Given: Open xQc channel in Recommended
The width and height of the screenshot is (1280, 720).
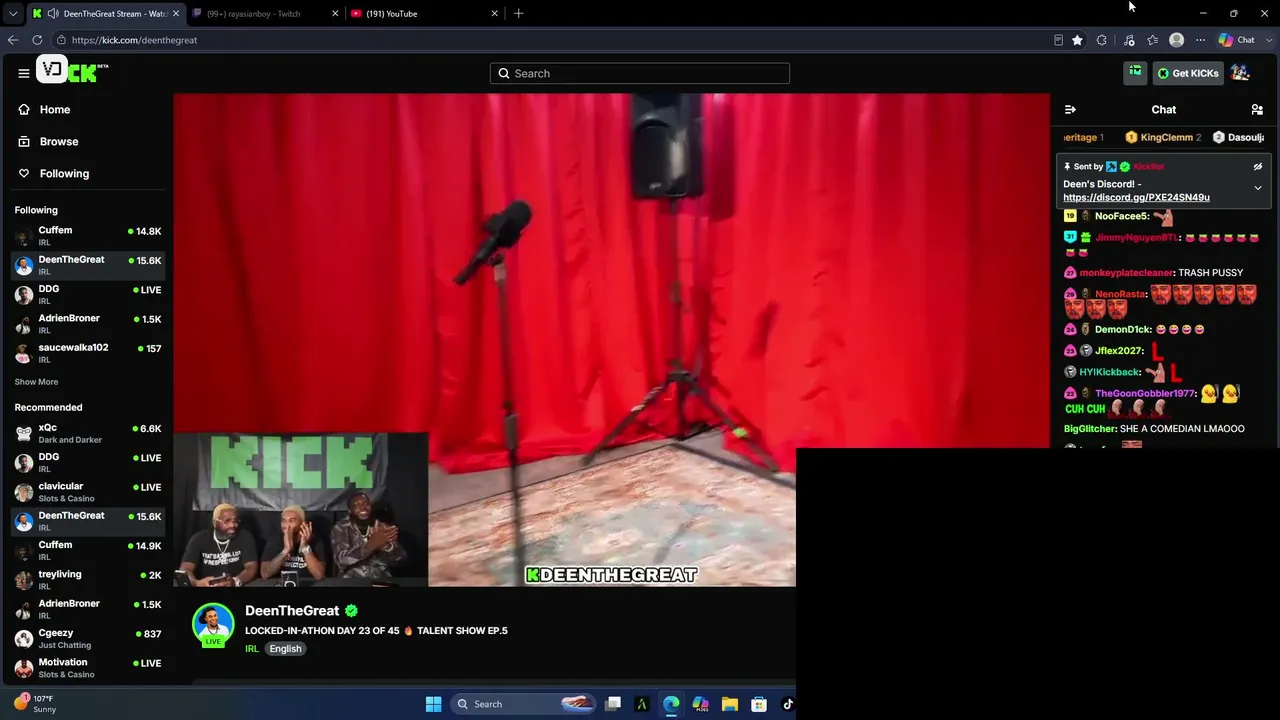Looking at the screenshot, I should [87, 433].
